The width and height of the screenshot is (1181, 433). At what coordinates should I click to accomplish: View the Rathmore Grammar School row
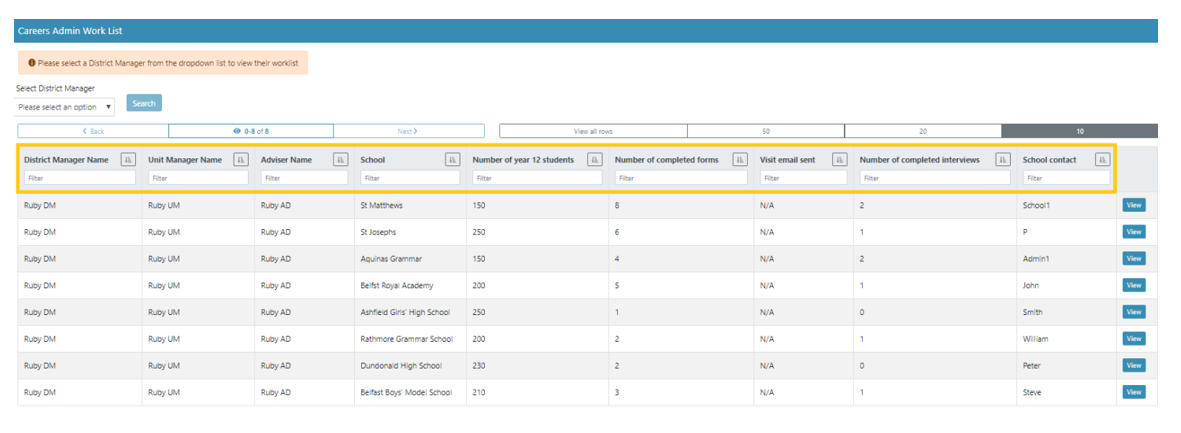[x=1134, y=339]
